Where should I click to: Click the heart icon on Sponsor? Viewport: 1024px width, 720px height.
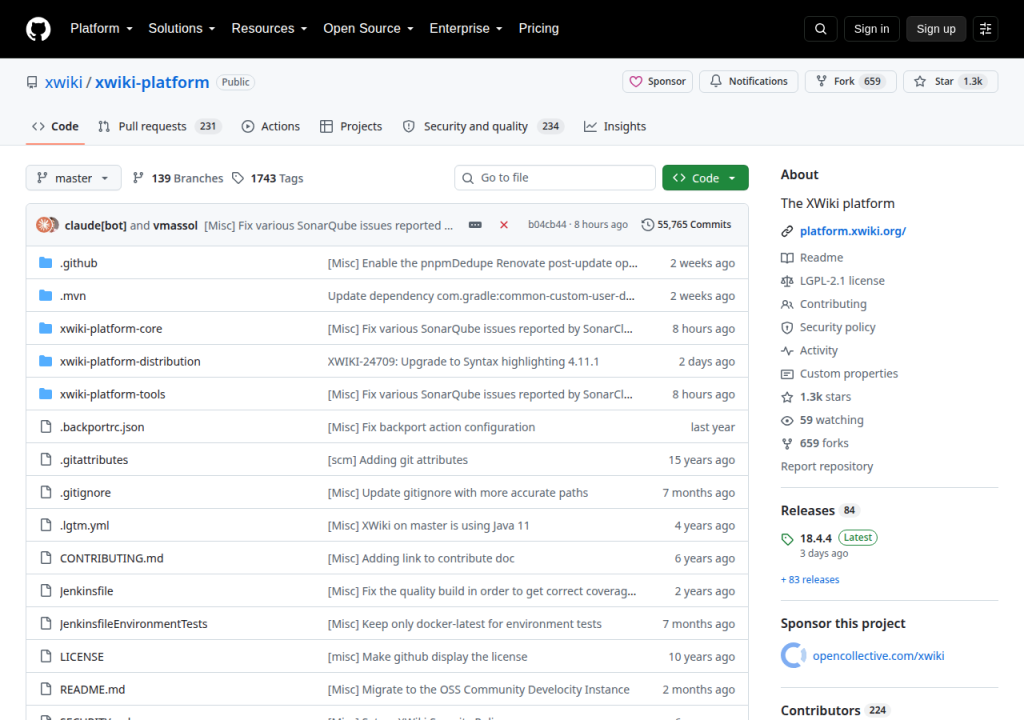pyautogui.click(x=635, y=82)
